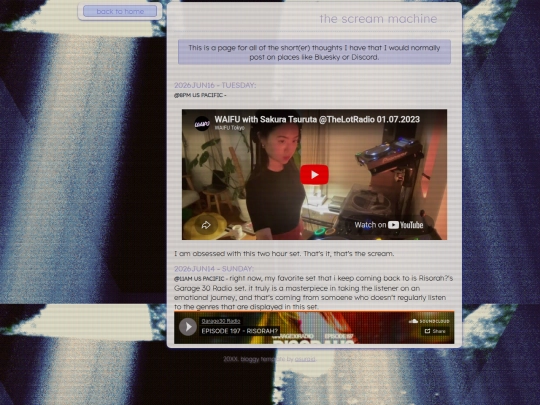Open Watch on YouTube link
This screenshot has width=540, height=405.
[x=389, y=225]
